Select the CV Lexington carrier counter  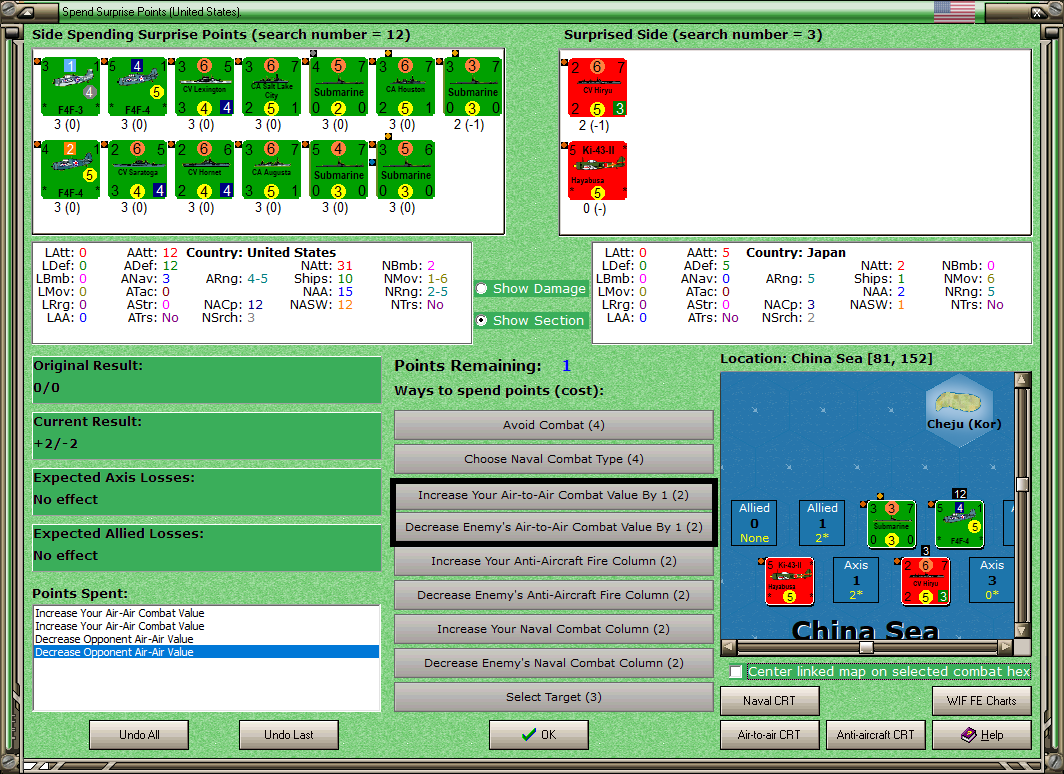pyautogui.click(x=205, y=87)
